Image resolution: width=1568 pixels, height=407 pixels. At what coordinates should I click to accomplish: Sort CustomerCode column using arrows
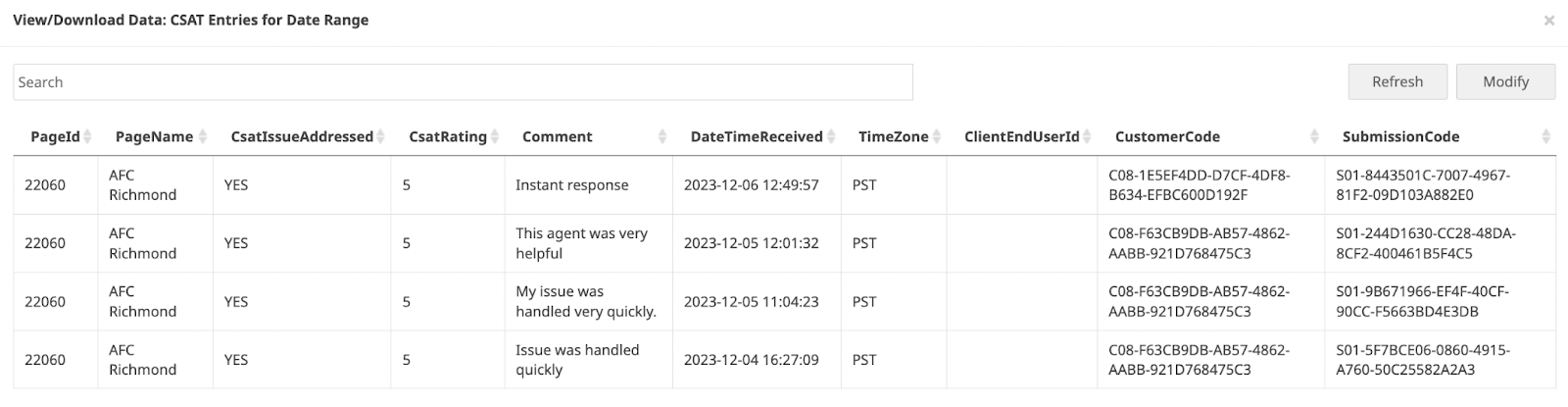[x=1319, y=137]
